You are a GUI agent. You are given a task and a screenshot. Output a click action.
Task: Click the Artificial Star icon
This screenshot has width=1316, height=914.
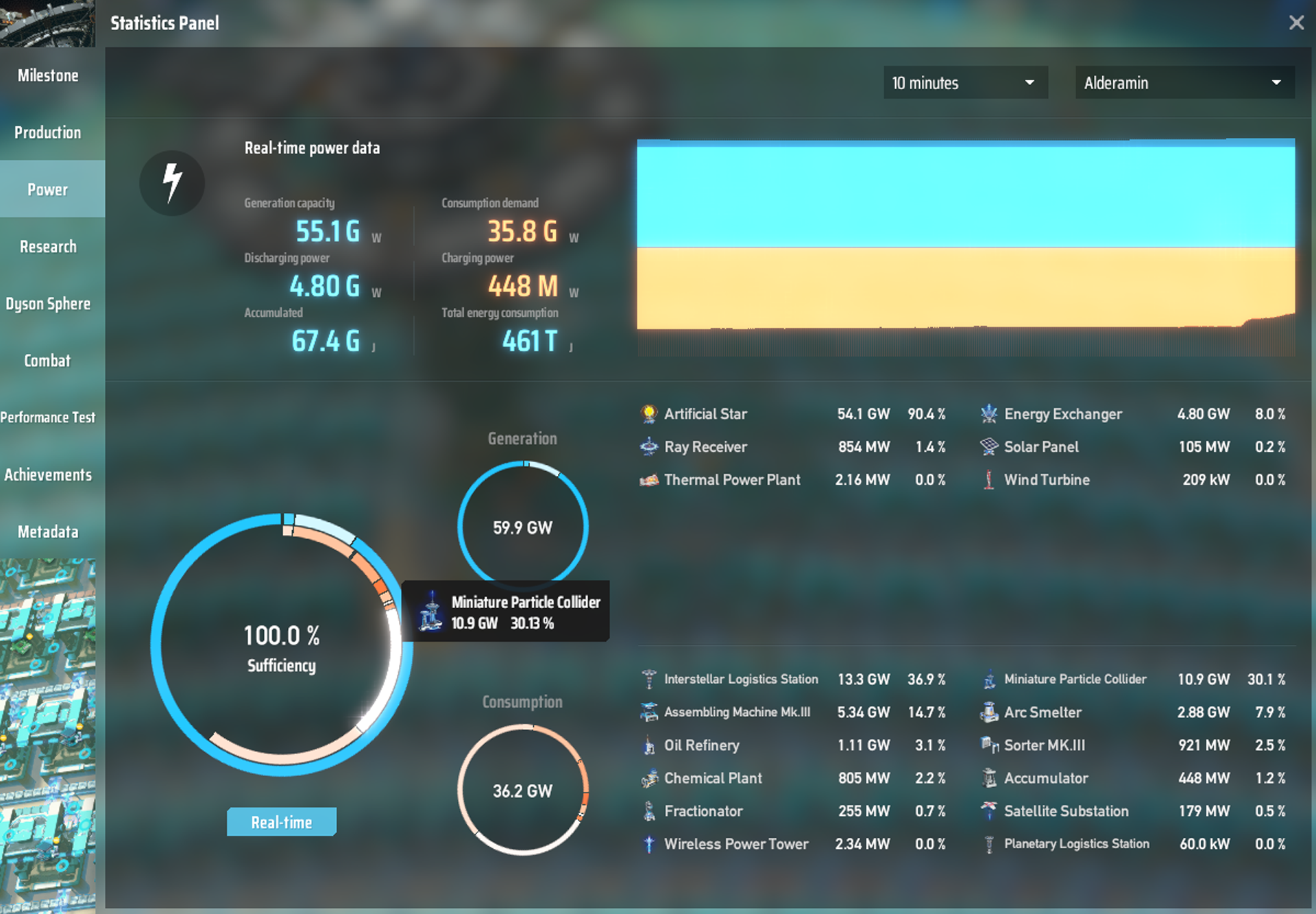tap(648, 414)
